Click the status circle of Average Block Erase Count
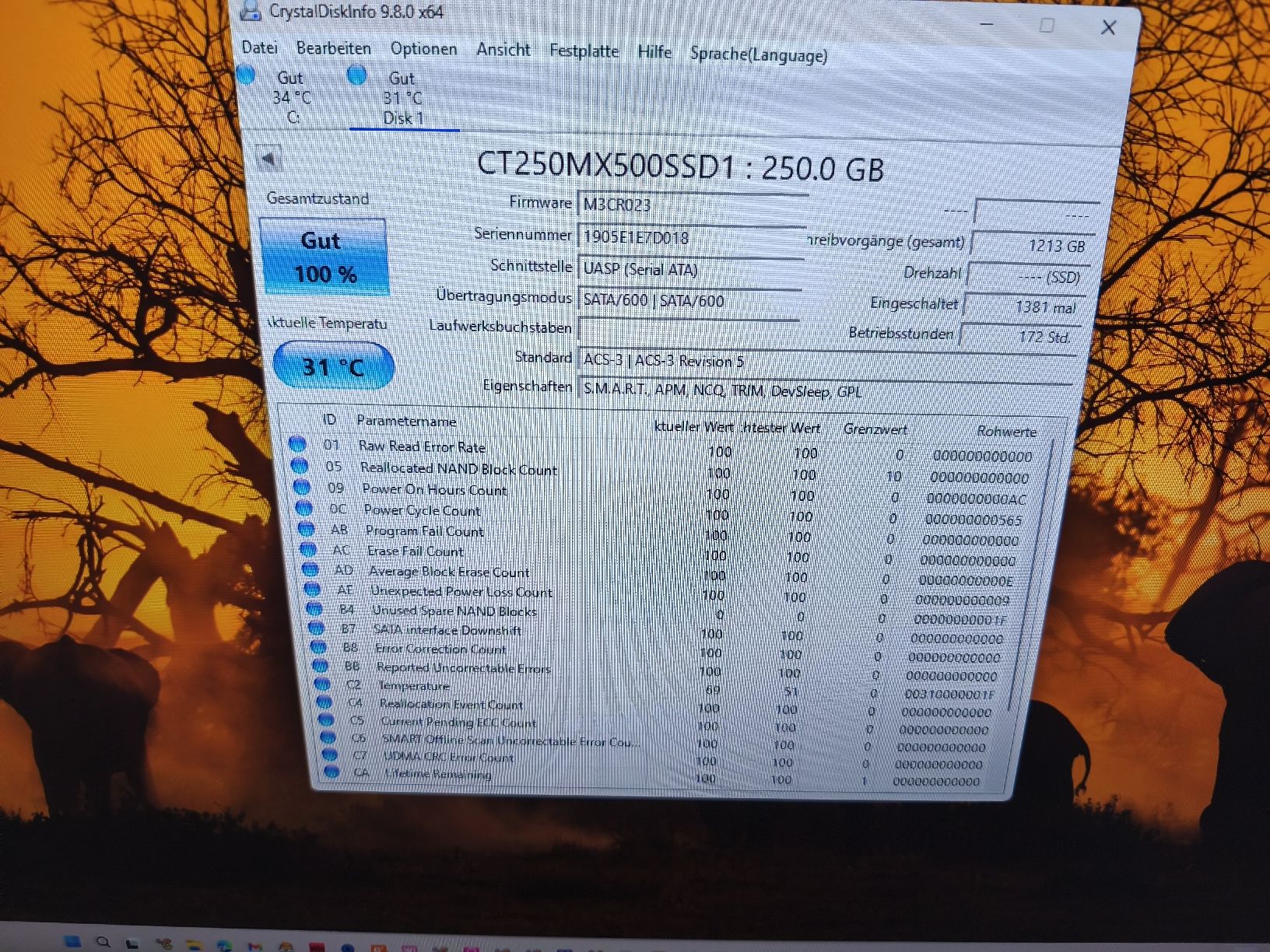 pyautogui.click(x=311, y=569)
